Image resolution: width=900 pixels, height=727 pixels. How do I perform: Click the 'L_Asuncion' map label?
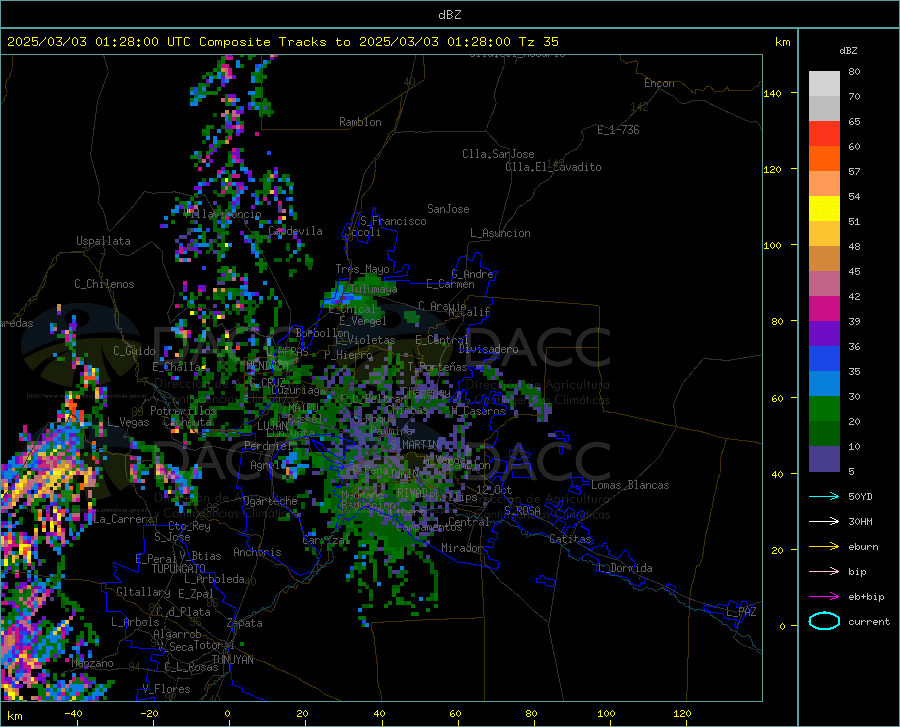pos(500,233)
